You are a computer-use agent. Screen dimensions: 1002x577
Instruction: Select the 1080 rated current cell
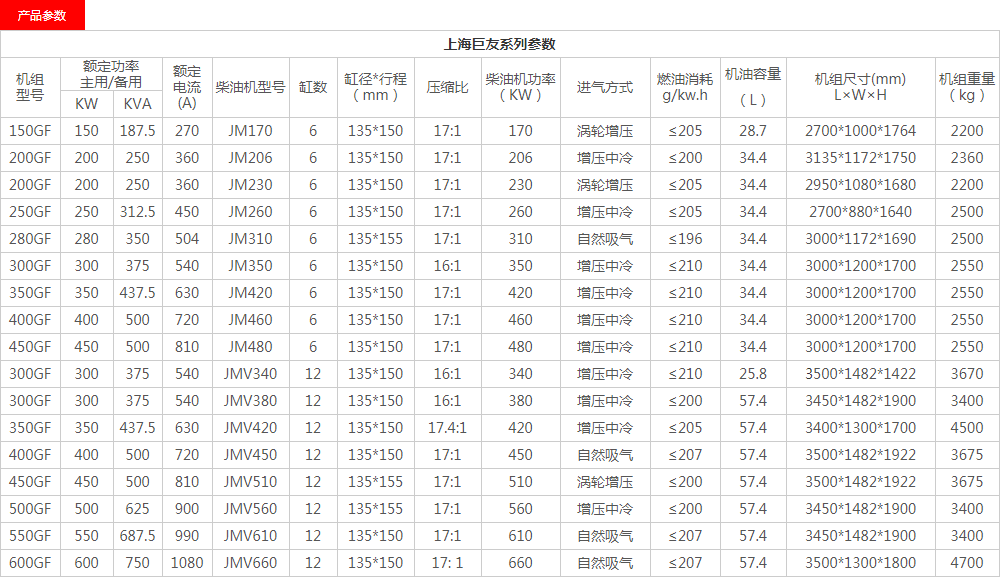click(187, 563)
